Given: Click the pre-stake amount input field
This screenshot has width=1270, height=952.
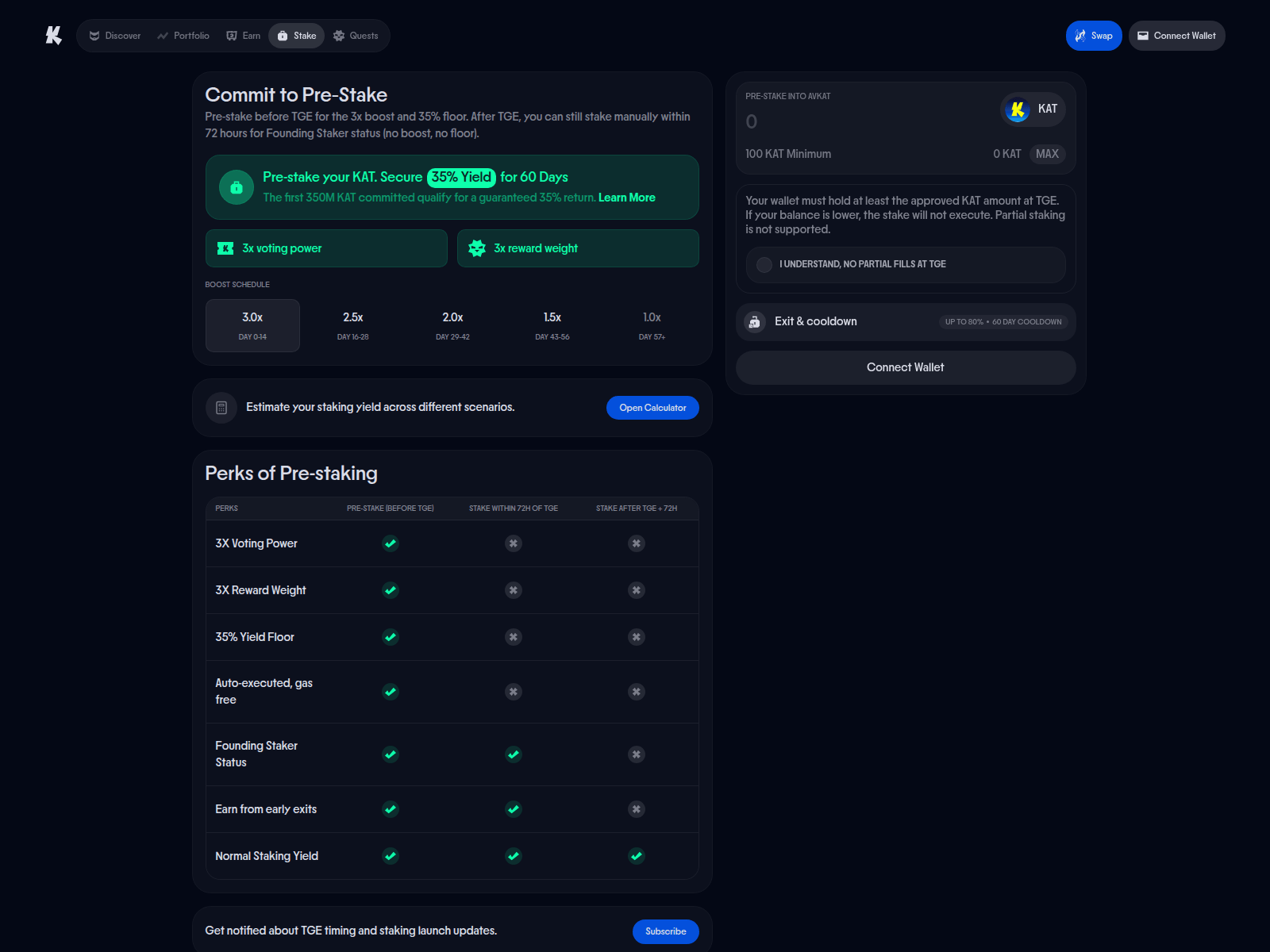Looking at the screenshot, I should (865, 122).
